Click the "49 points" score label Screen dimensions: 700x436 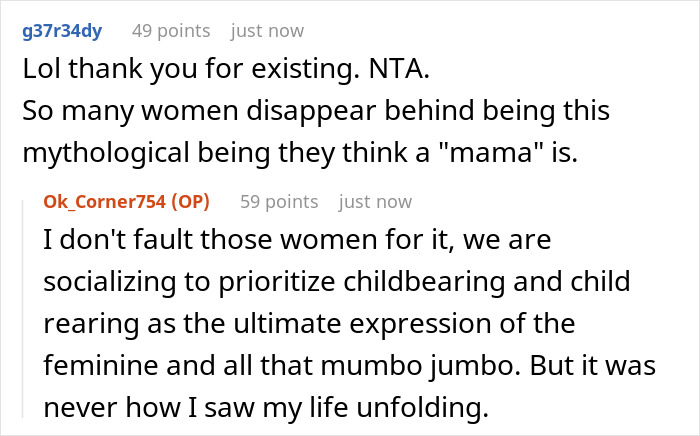(x=171, y=31)
